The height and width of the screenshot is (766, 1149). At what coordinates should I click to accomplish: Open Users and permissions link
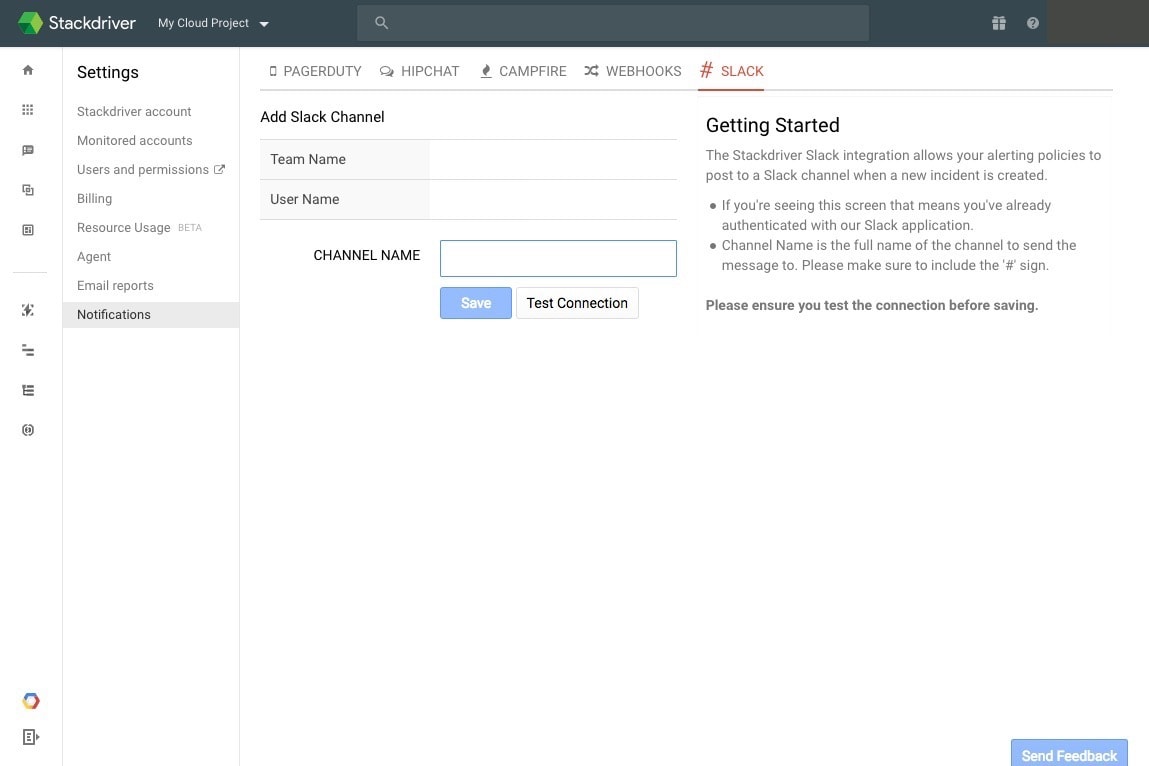[x=143, y=169]
